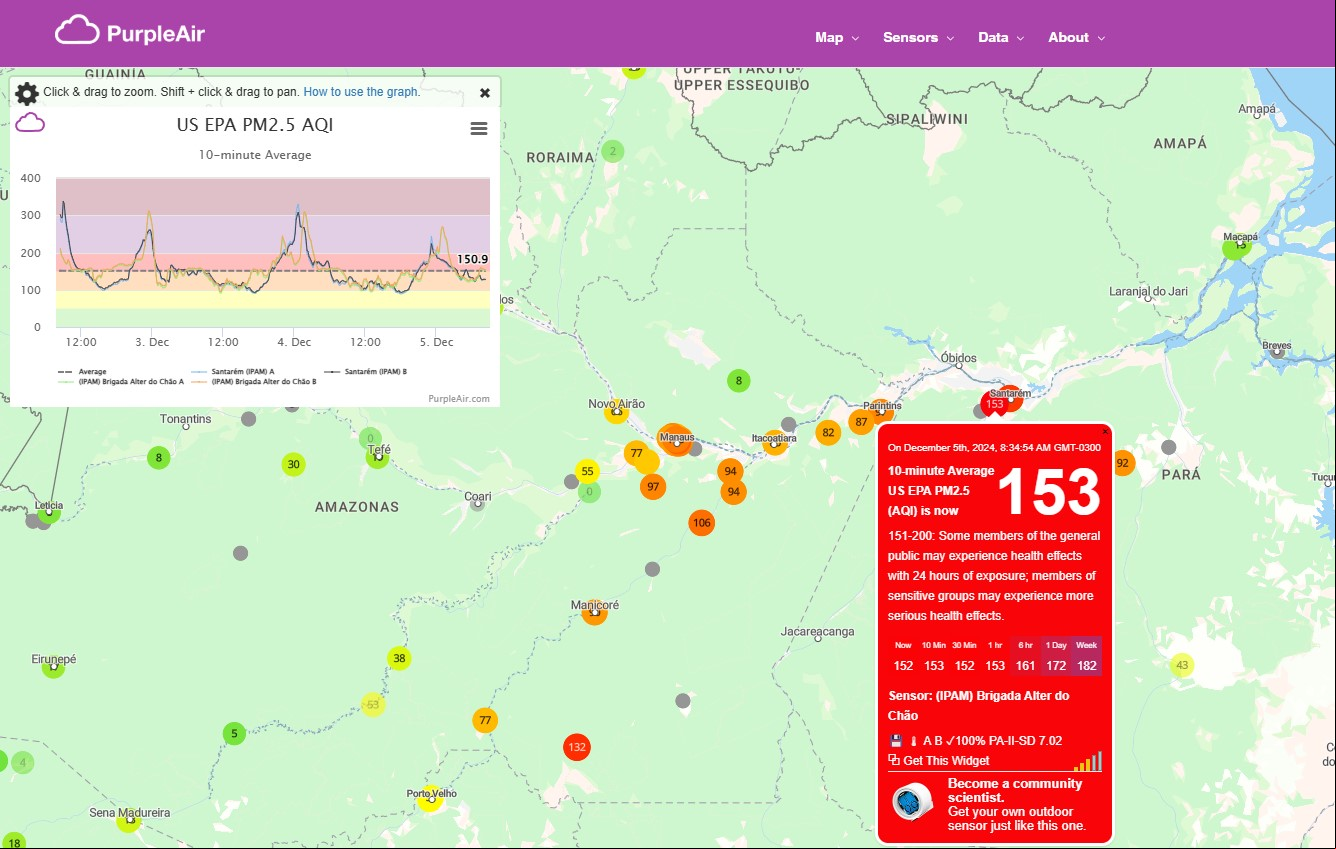Select the sensor marker showing 38
The image size is (1336, 849).
pyautogui.click(x=399, y=658)
